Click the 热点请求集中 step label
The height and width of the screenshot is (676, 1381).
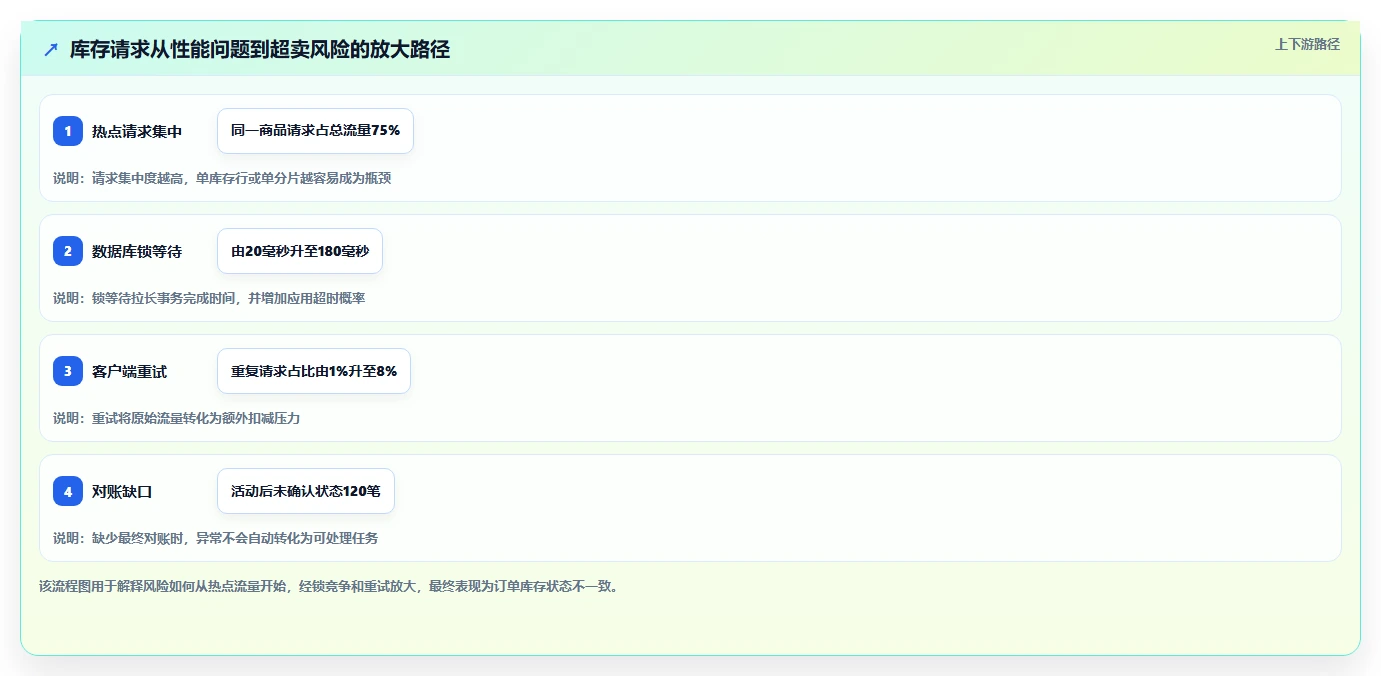point(137,131)
